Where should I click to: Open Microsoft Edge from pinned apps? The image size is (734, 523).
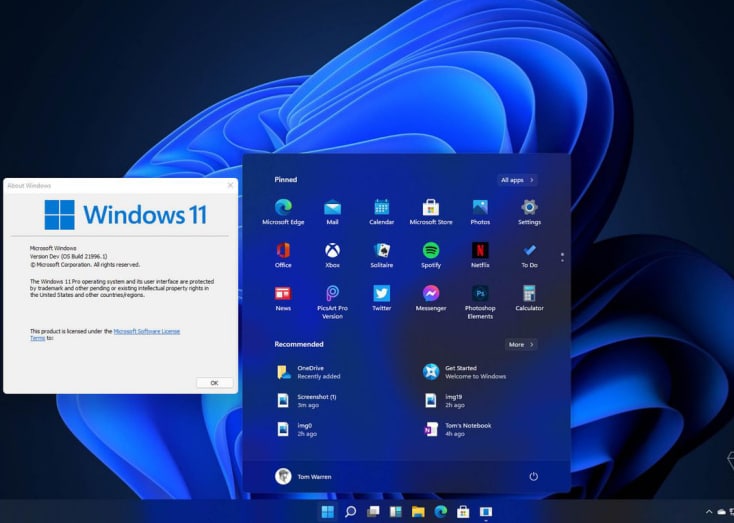click(283, 212)
